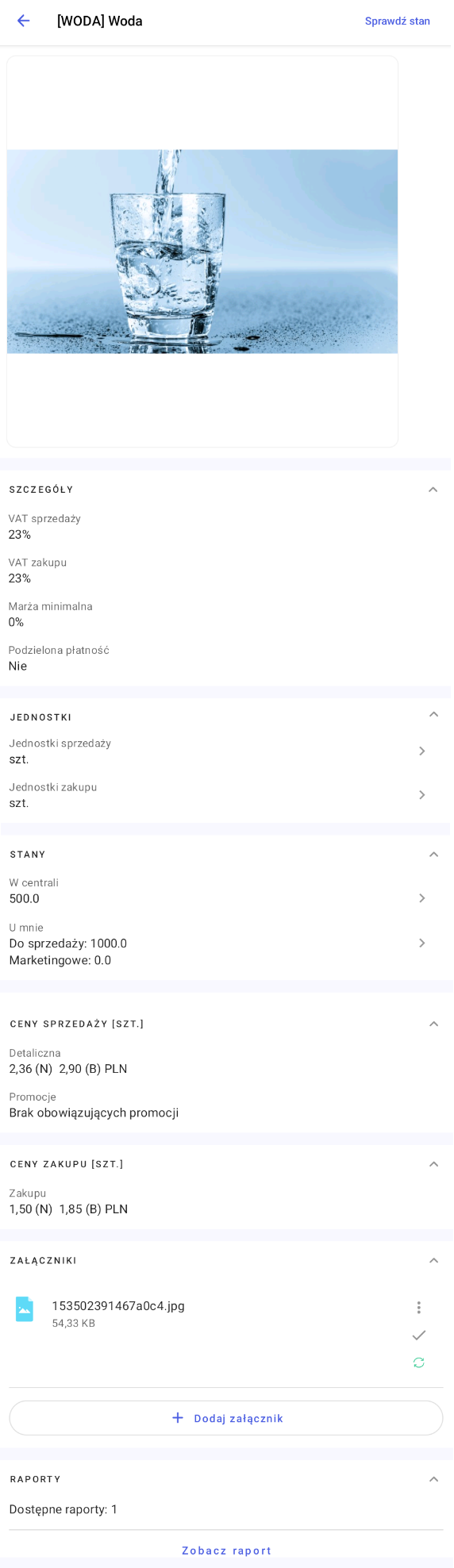
Task: Tap the checkmark icon beside the attachment
Action: [x=419, y=1335]
